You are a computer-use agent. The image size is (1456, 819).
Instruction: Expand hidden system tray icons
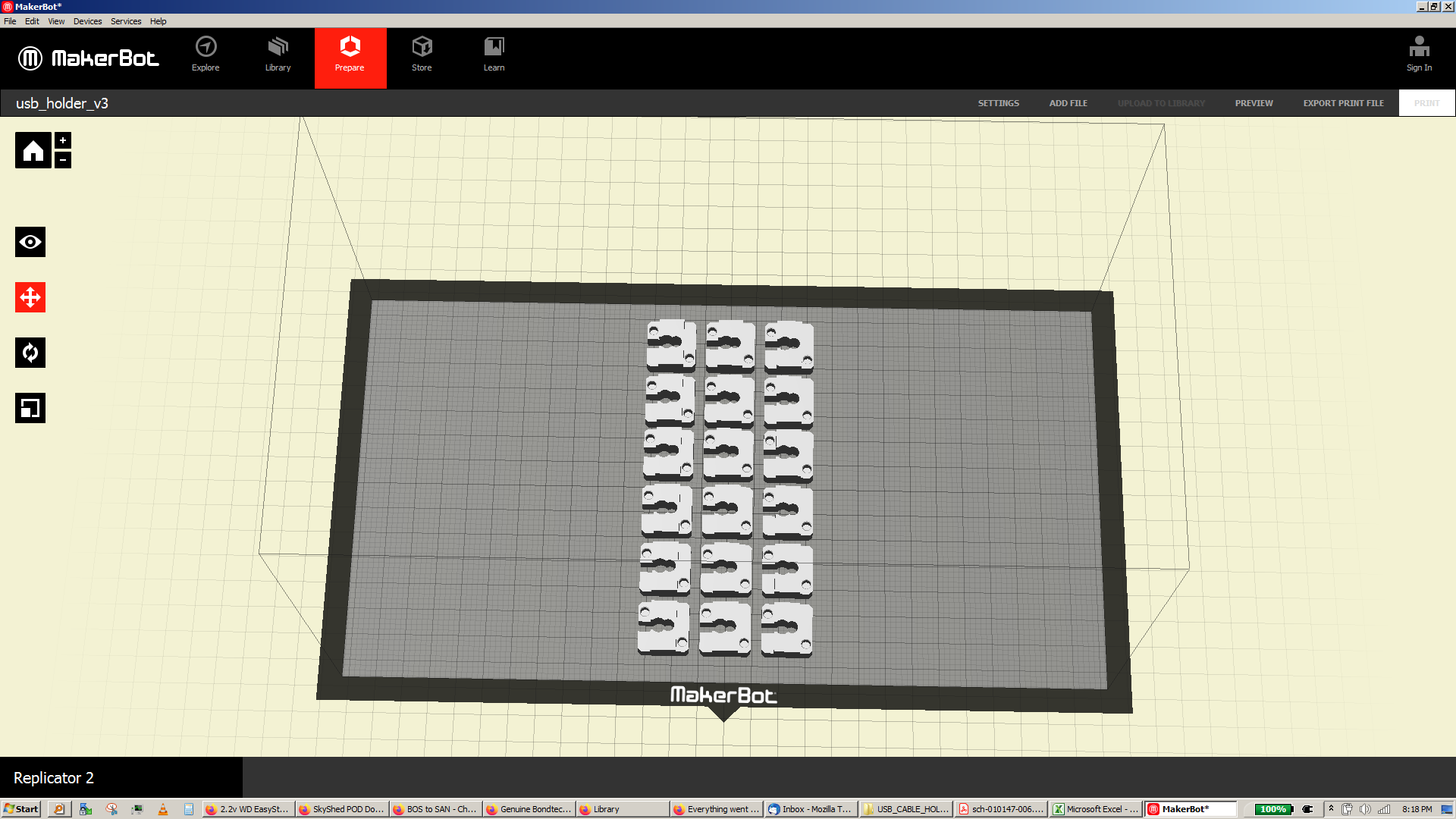[x=1331, y=808]
